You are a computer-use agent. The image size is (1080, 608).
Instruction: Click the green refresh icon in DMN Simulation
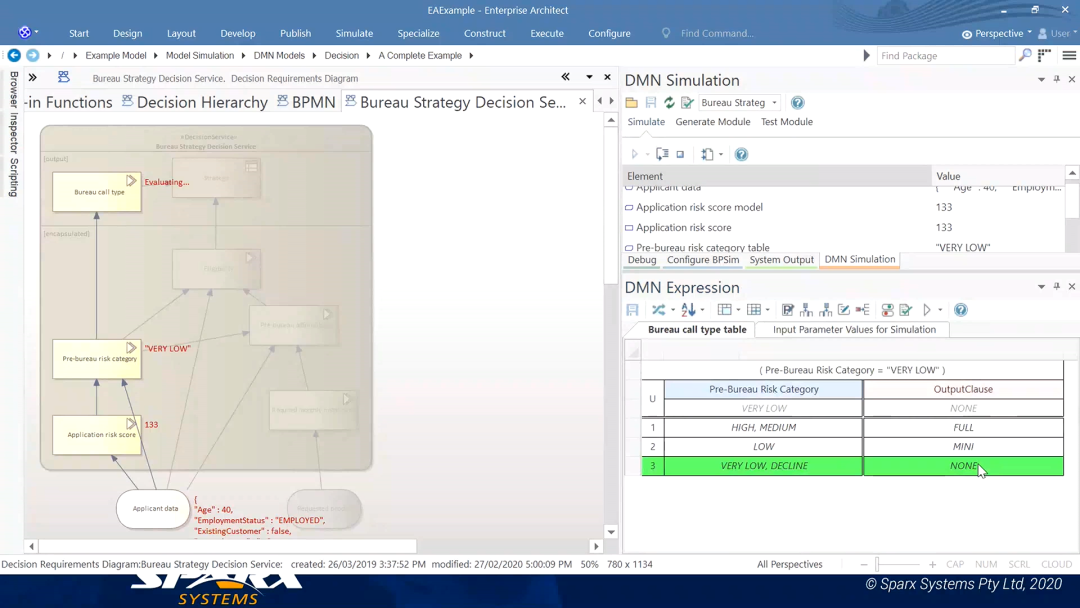pyautogui.click(x=669, y=103)
